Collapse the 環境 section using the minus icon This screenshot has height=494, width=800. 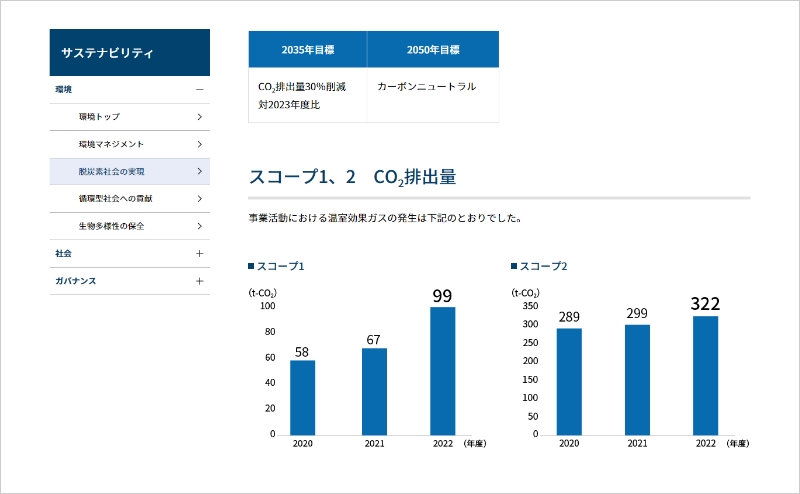click(x=199, y=90)
